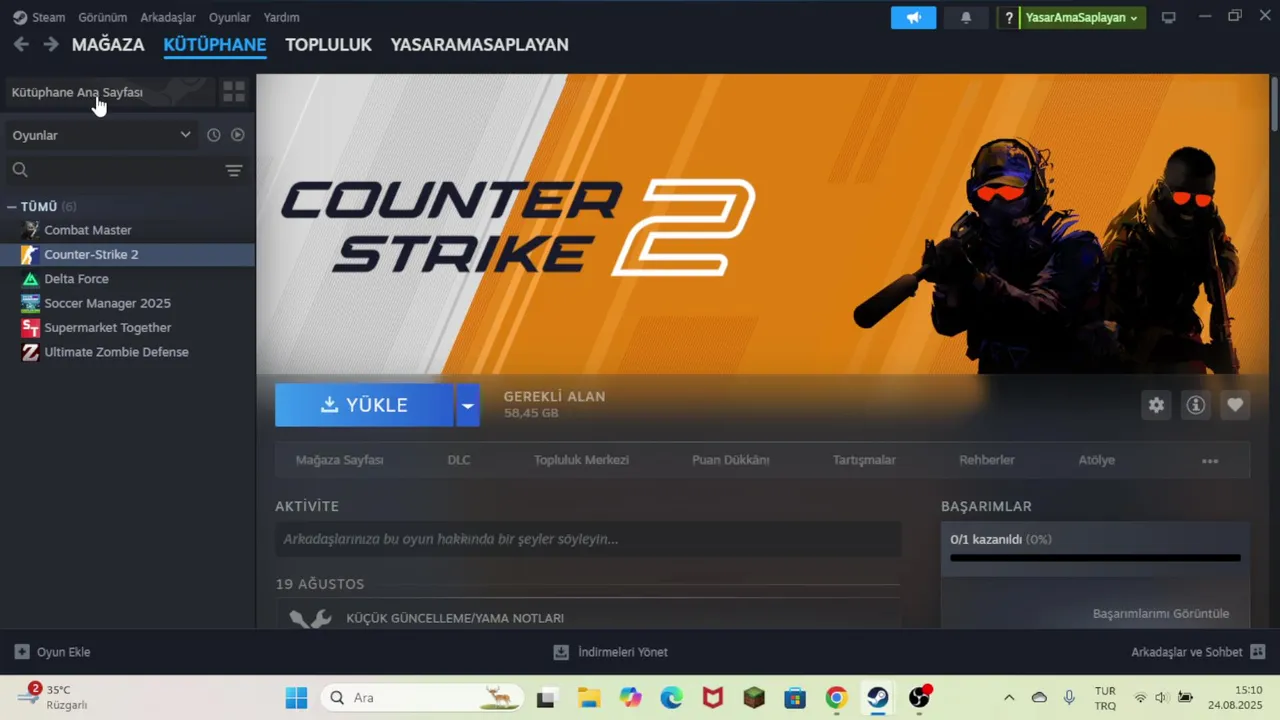This screenshot has height=720, width=1280.
Task: Go forward with the right arrow
Action: (x=51, y=45)
